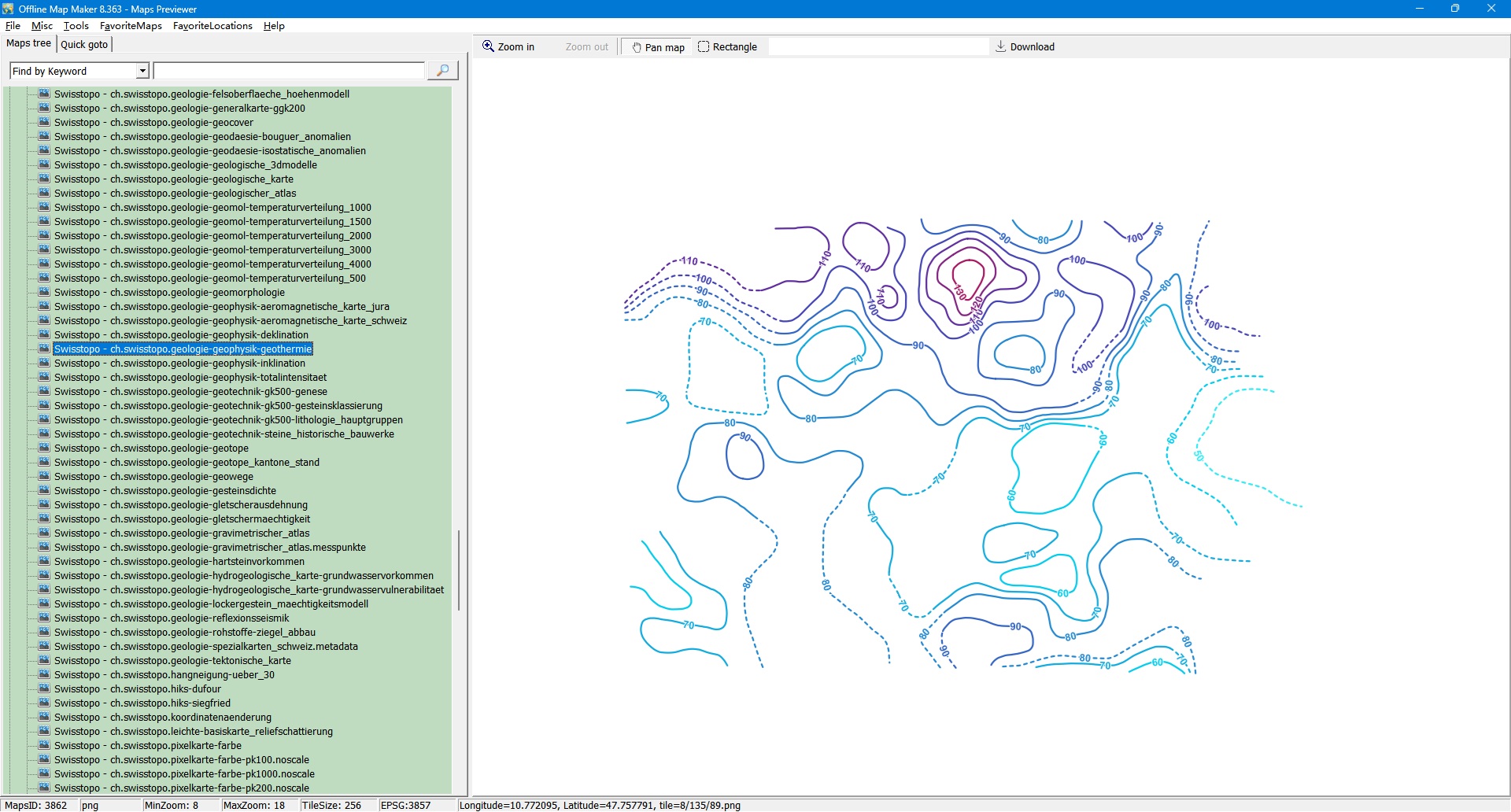Click map icon beside geologie-geomorphologie layer
Screen dimensions: 1511x812
coord(44,292)
